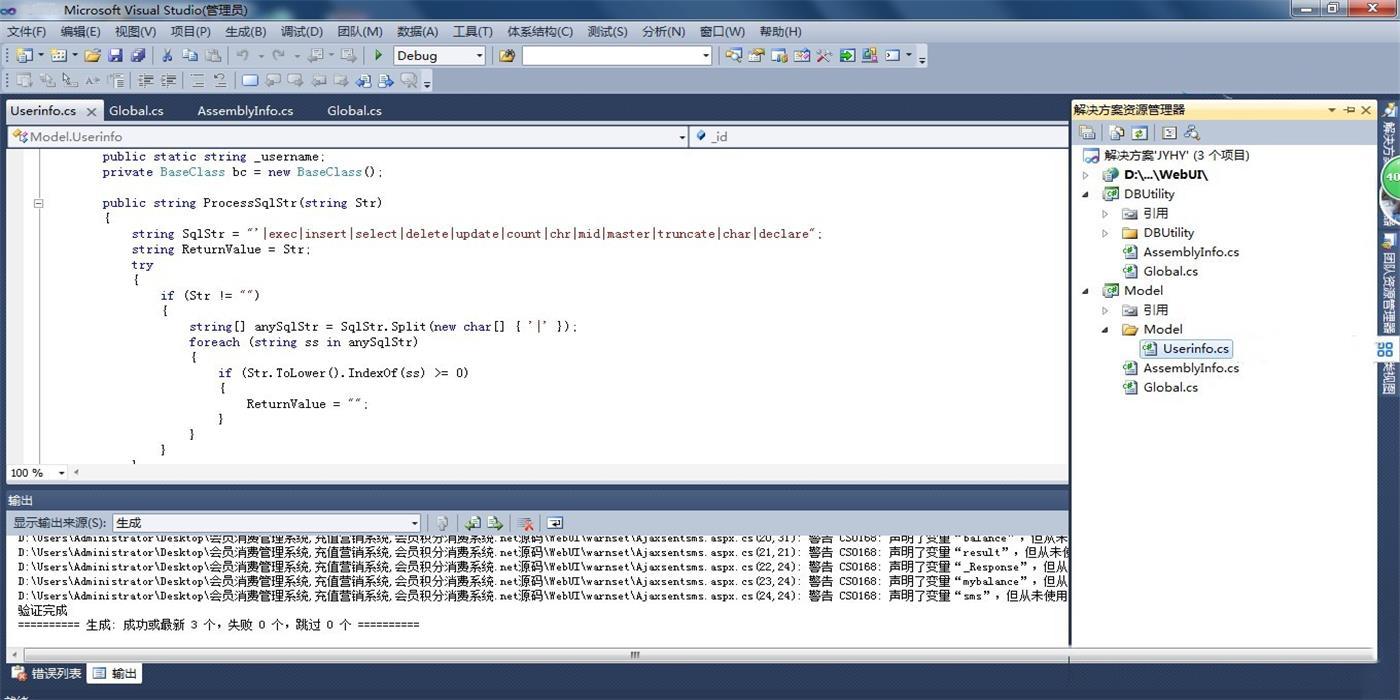Click the Open File folder icon
Image resolution: width=1400 pixels, height=700 pixels.
click(x=93, y=56)
